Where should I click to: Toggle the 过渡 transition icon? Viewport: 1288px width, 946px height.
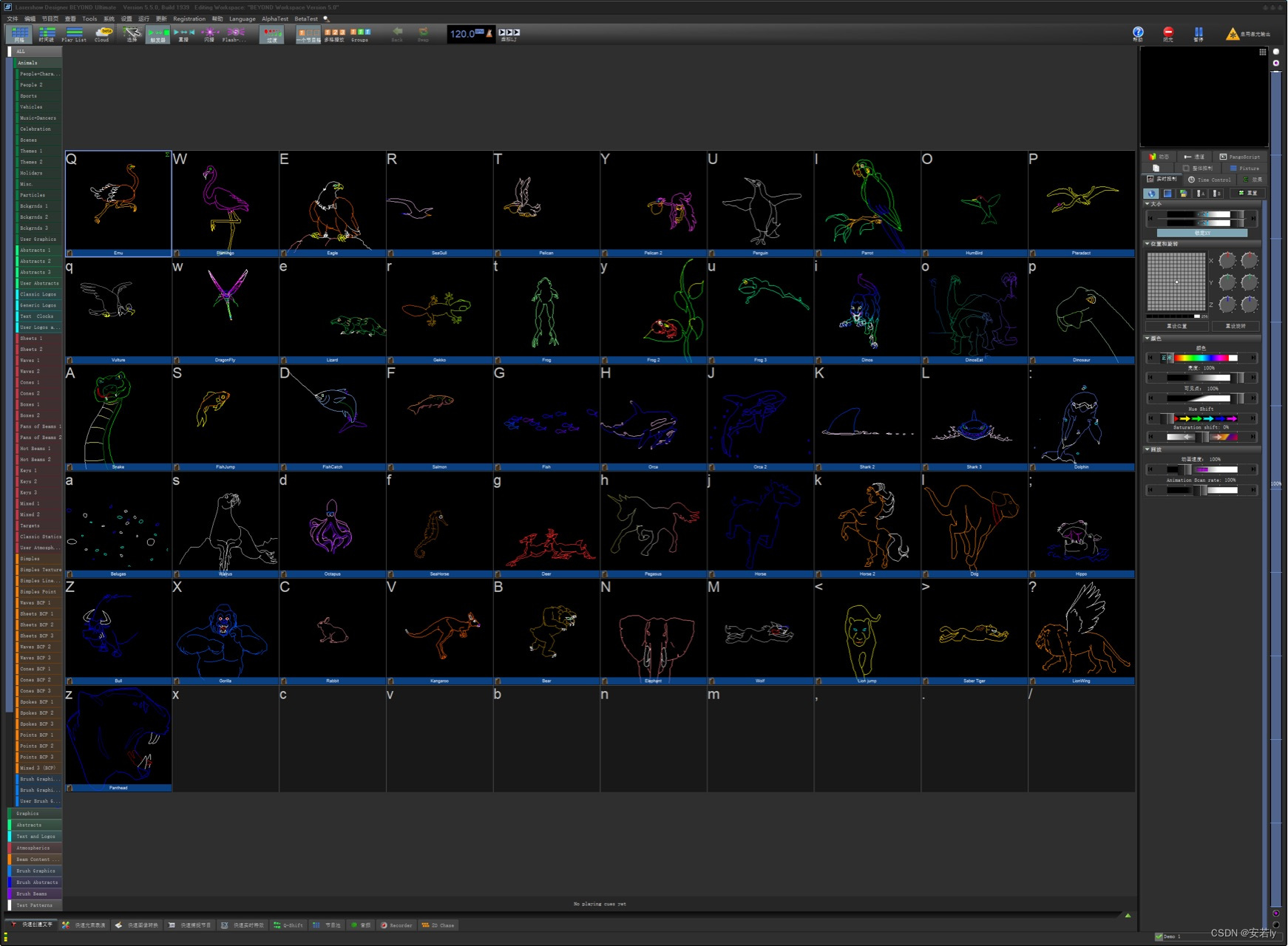coord(272,34)
